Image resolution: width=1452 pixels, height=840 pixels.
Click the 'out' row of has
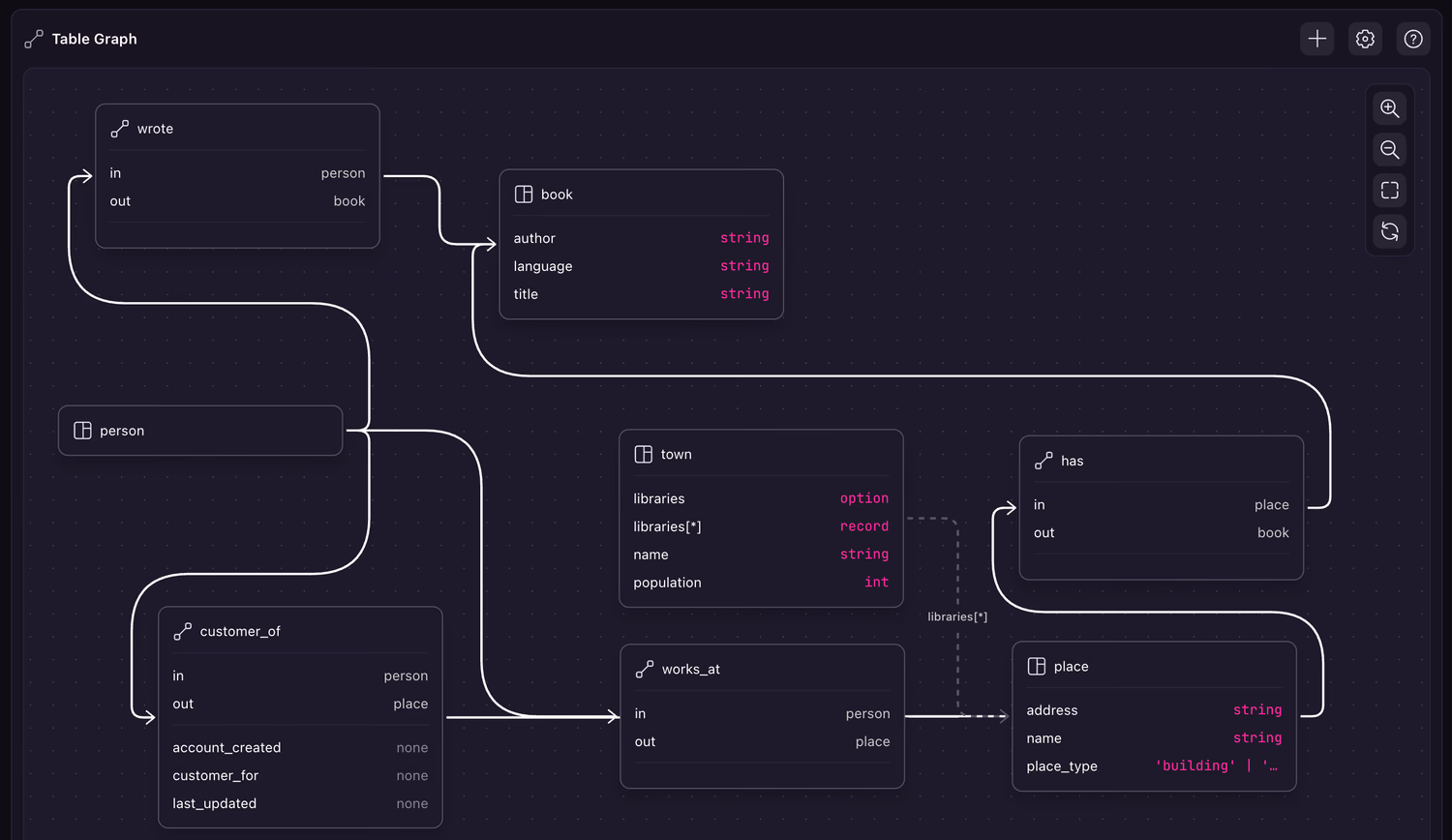click(1162, 533)
